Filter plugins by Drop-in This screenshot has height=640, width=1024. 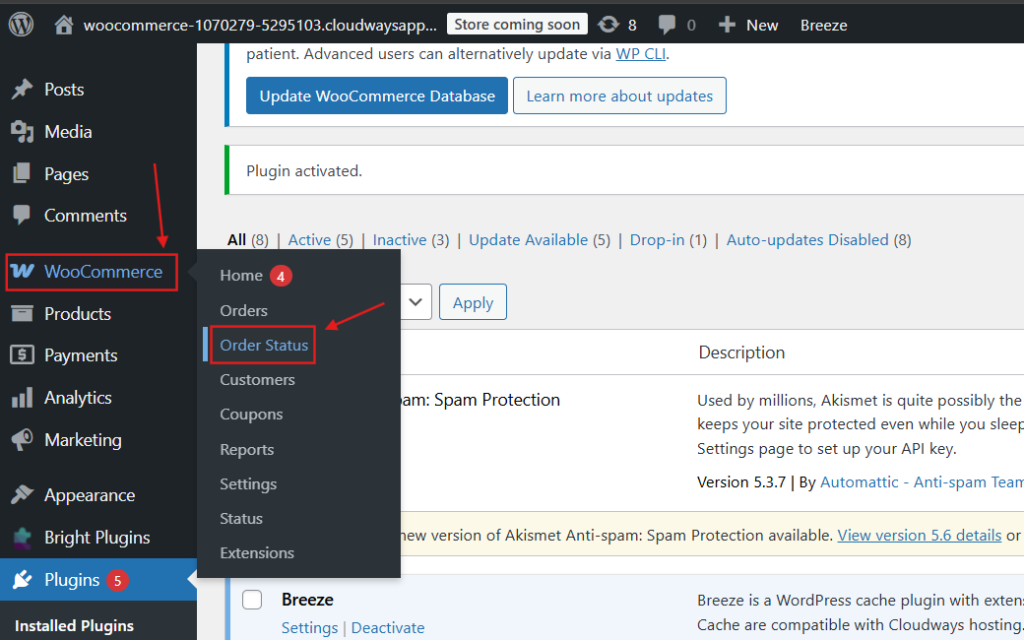point(656,240)
